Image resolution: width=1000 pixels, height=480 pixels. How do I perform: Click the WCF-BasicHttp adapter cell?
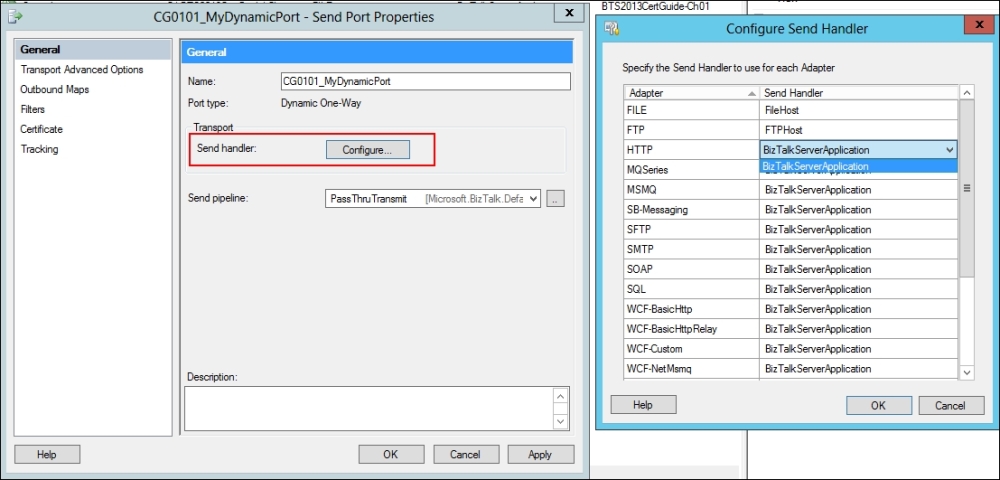click(691, 309)
